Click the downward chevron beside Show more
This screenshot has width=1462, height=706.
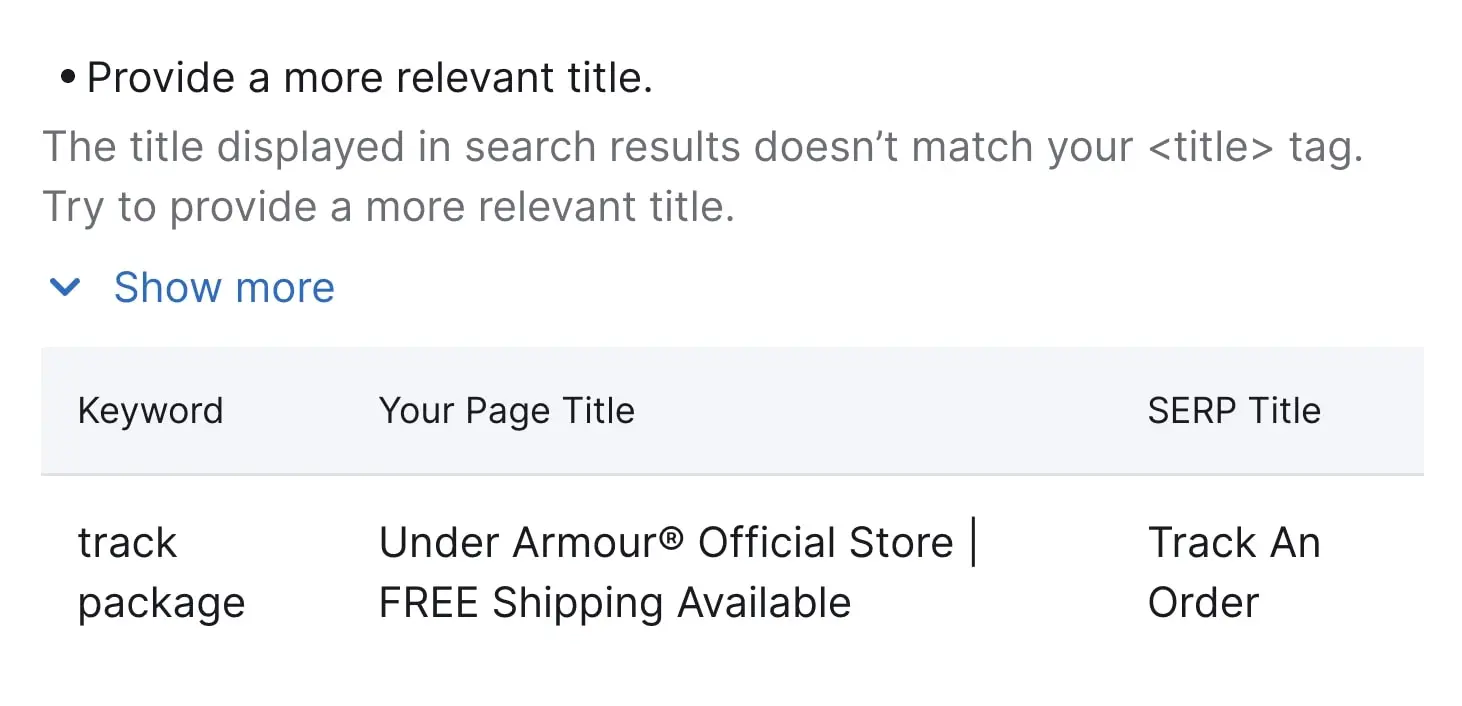(64, 288)
